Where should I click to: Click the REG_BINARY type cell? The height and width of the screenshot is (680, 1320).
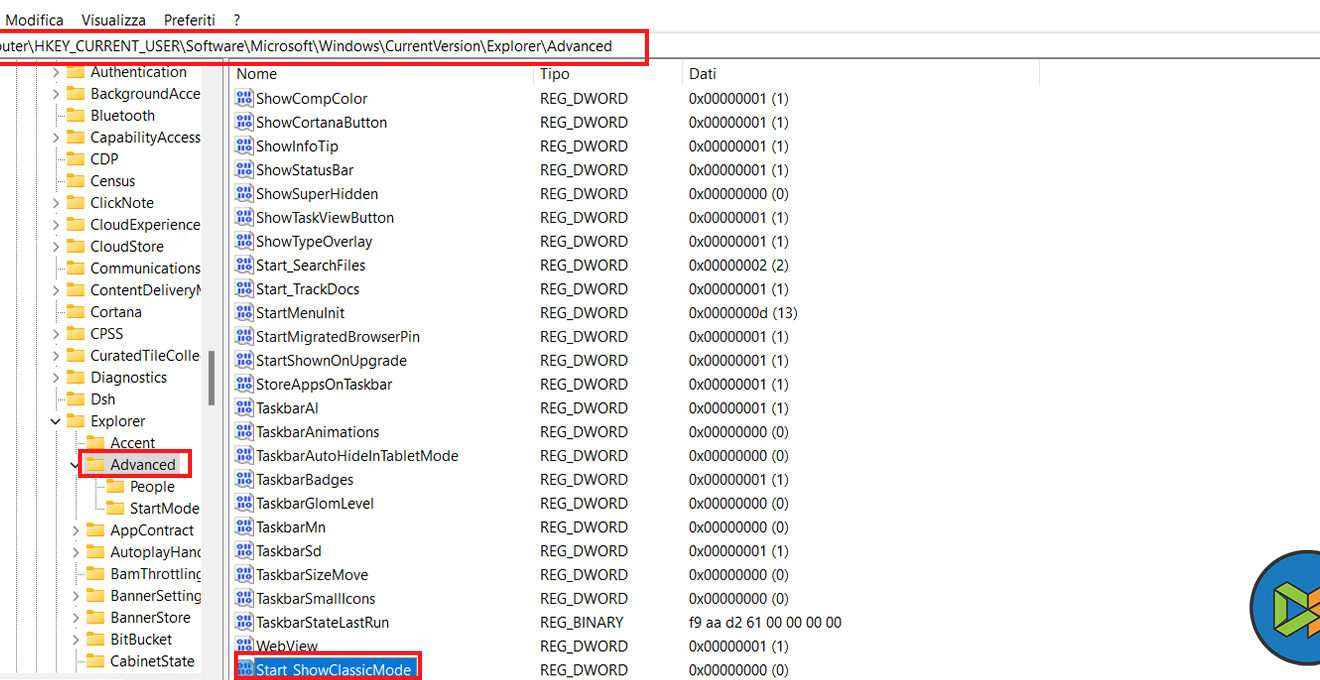tap(582, 622)
